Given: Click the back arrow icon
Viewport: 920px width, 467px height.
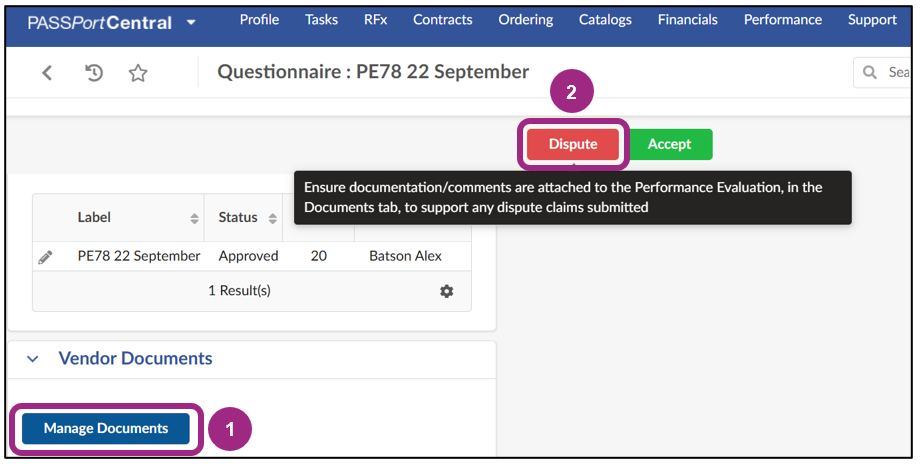Looking at the screenshot, I should click(47, 73).
